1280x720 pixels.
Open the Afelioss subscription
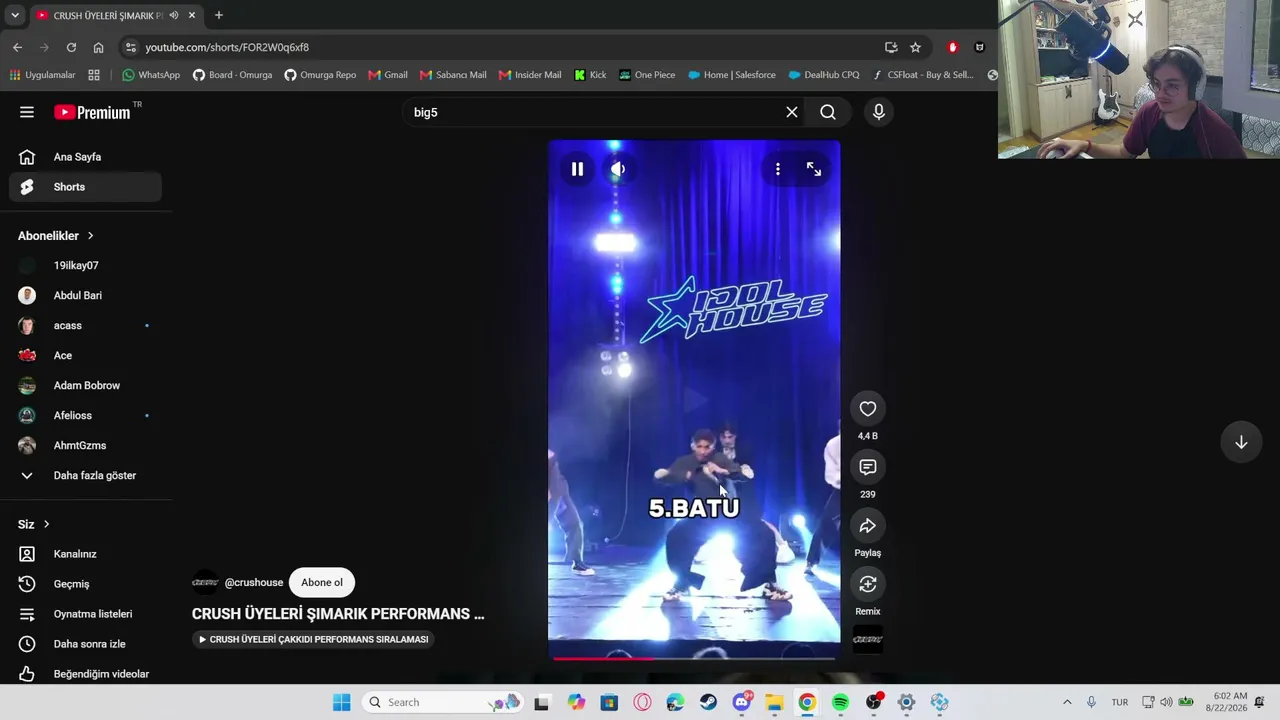coord(85,416)
